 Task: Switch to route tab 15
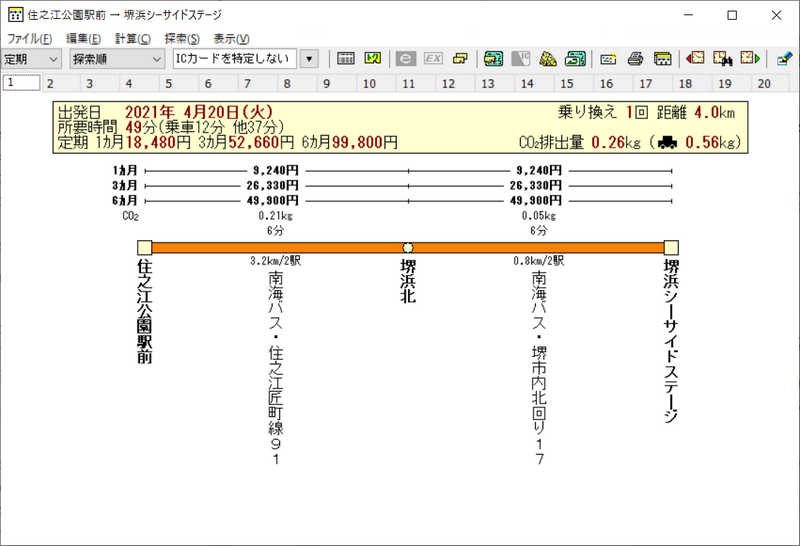tap(574, 83)
